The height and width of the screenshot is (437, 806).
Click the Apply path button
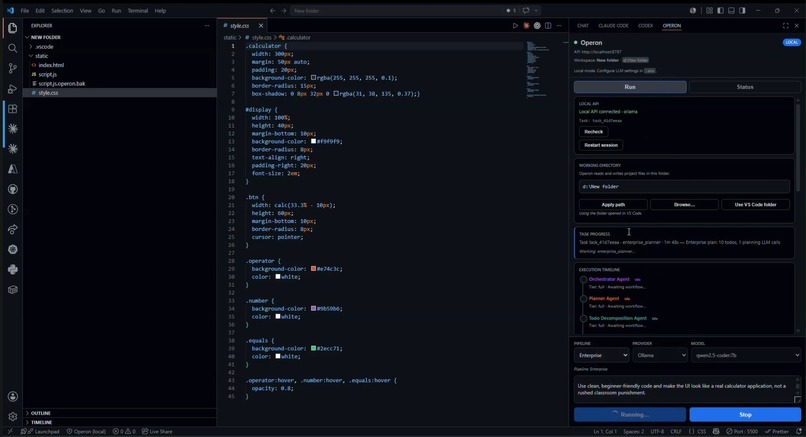(x=613, y=205)
